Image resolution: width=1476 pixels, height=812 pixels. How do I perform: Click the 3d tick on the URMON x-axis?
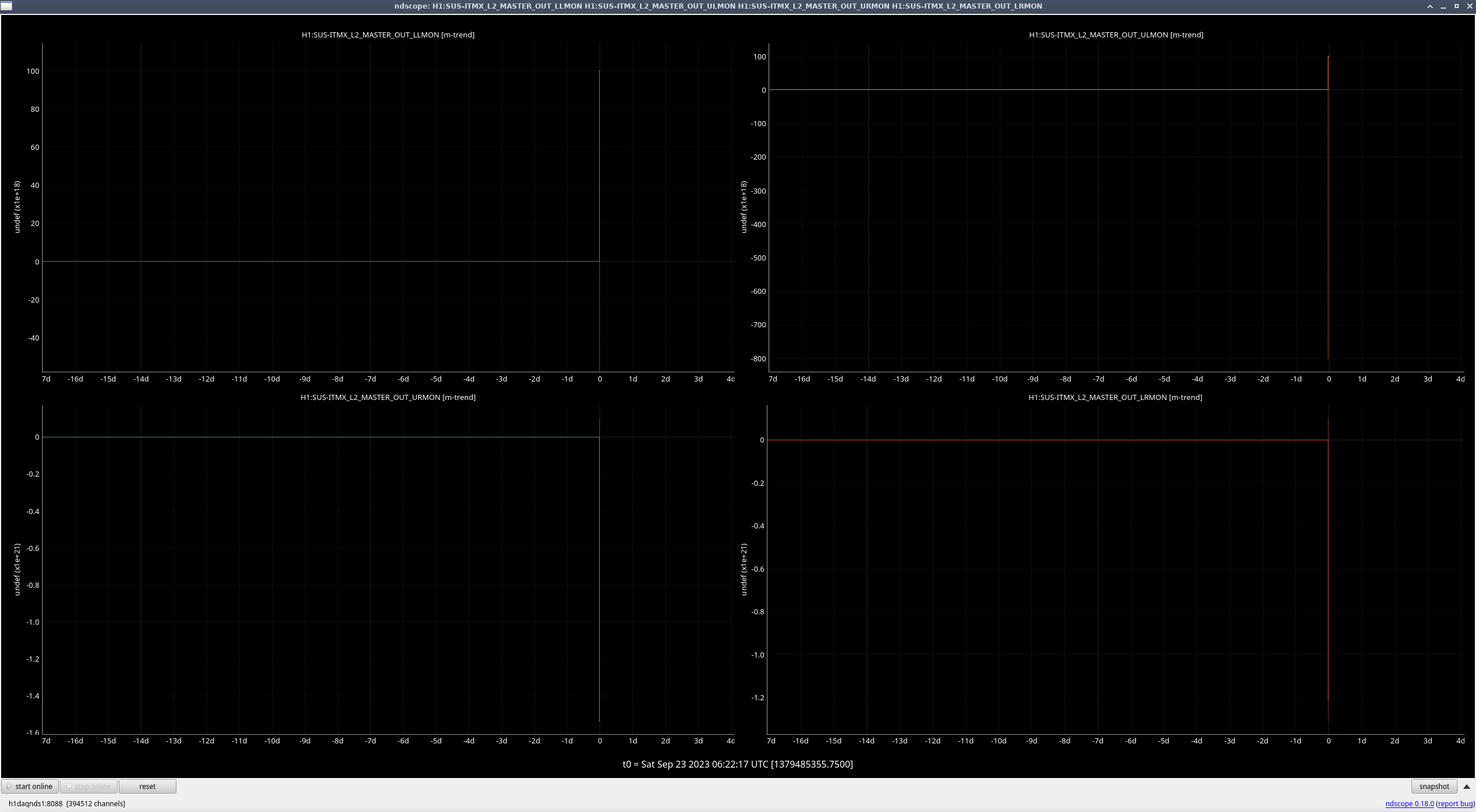tap(698, 741)
